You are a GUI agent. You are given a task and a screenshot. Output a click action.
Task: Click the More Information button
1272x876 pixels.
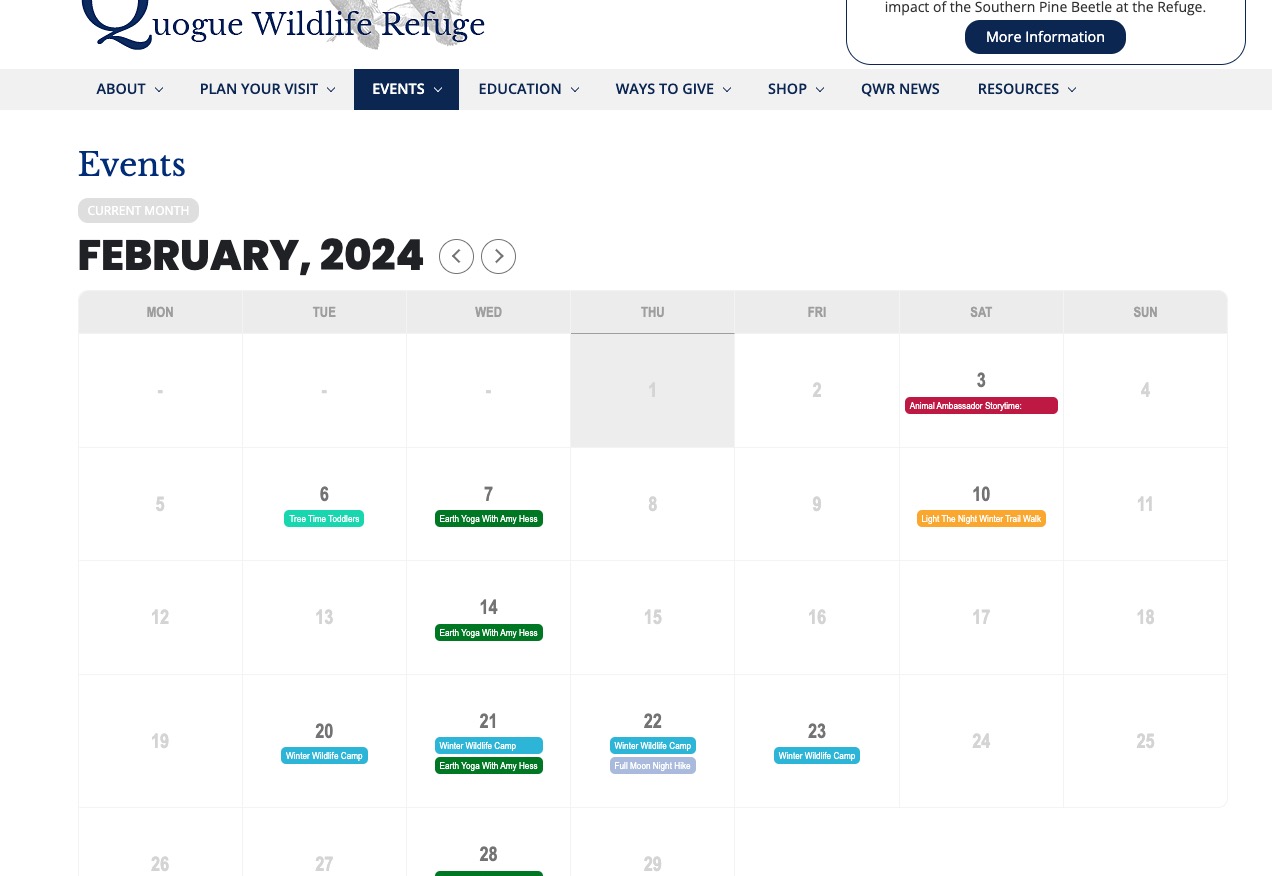(x=1045, y=37)
